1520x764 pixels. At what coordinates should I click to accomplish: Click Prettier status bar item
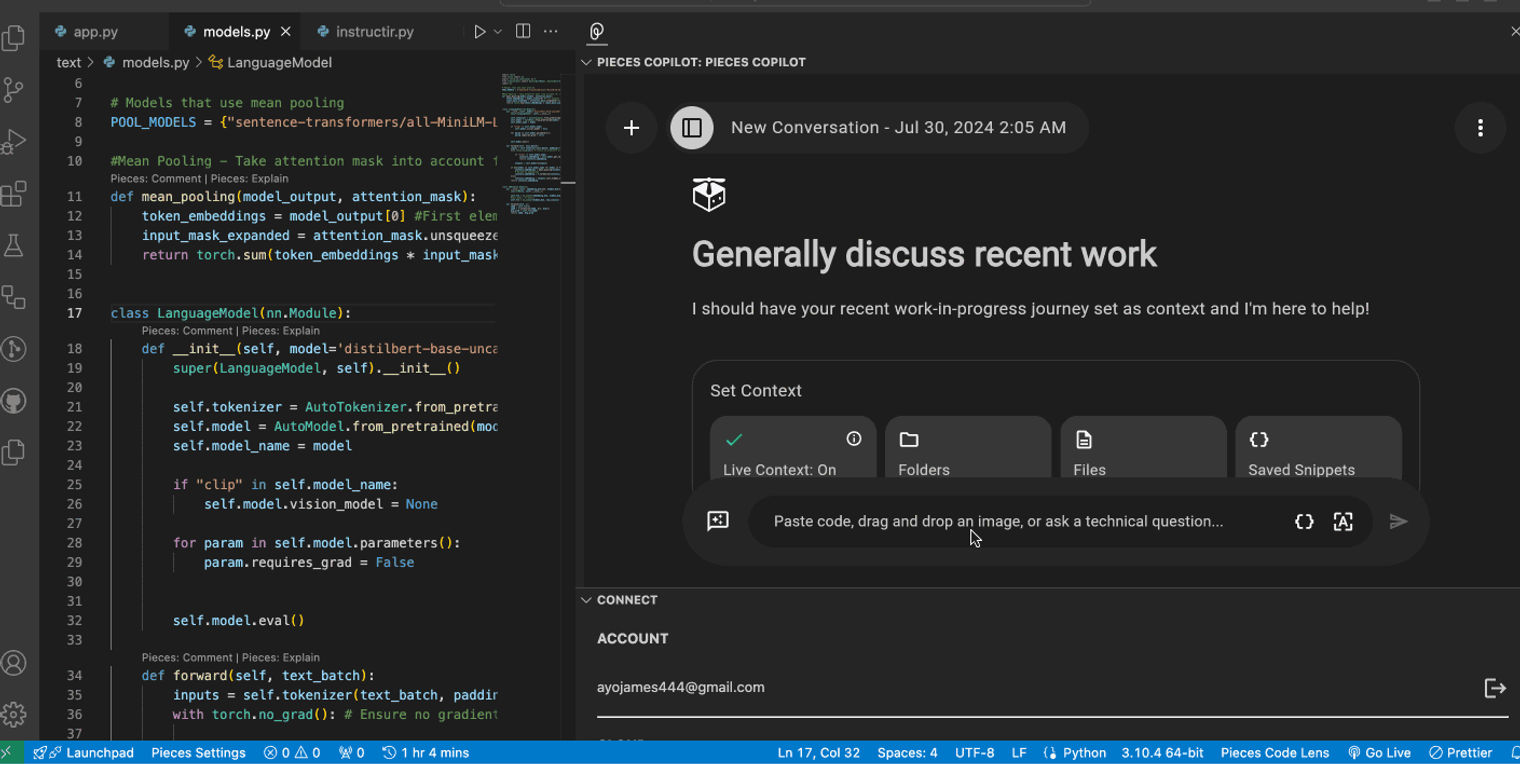pos(1461,753)
